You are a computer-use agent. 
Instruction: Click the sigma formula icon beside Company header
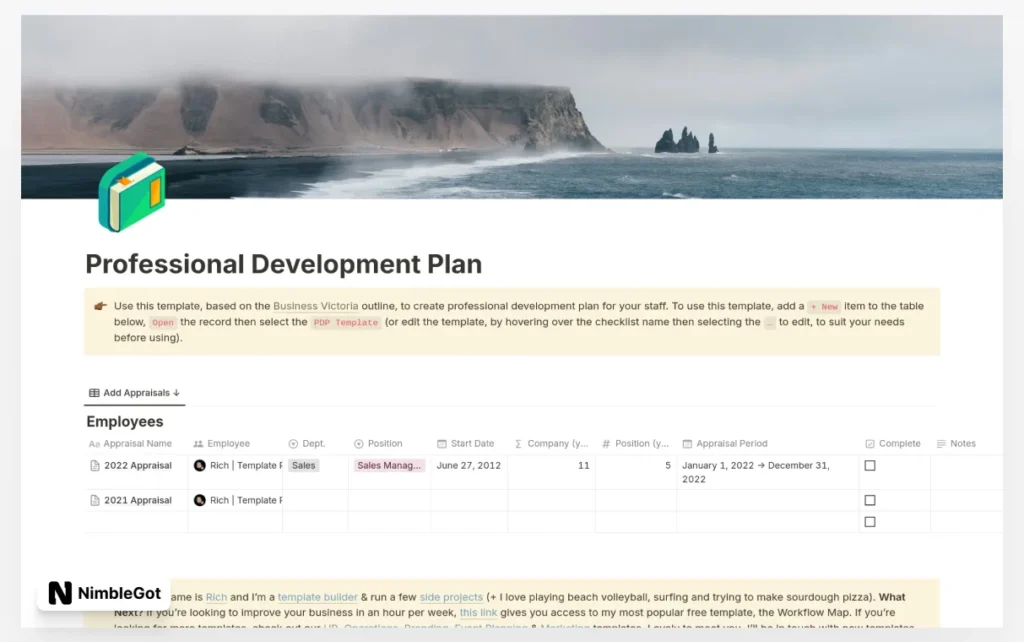[518, 443]
